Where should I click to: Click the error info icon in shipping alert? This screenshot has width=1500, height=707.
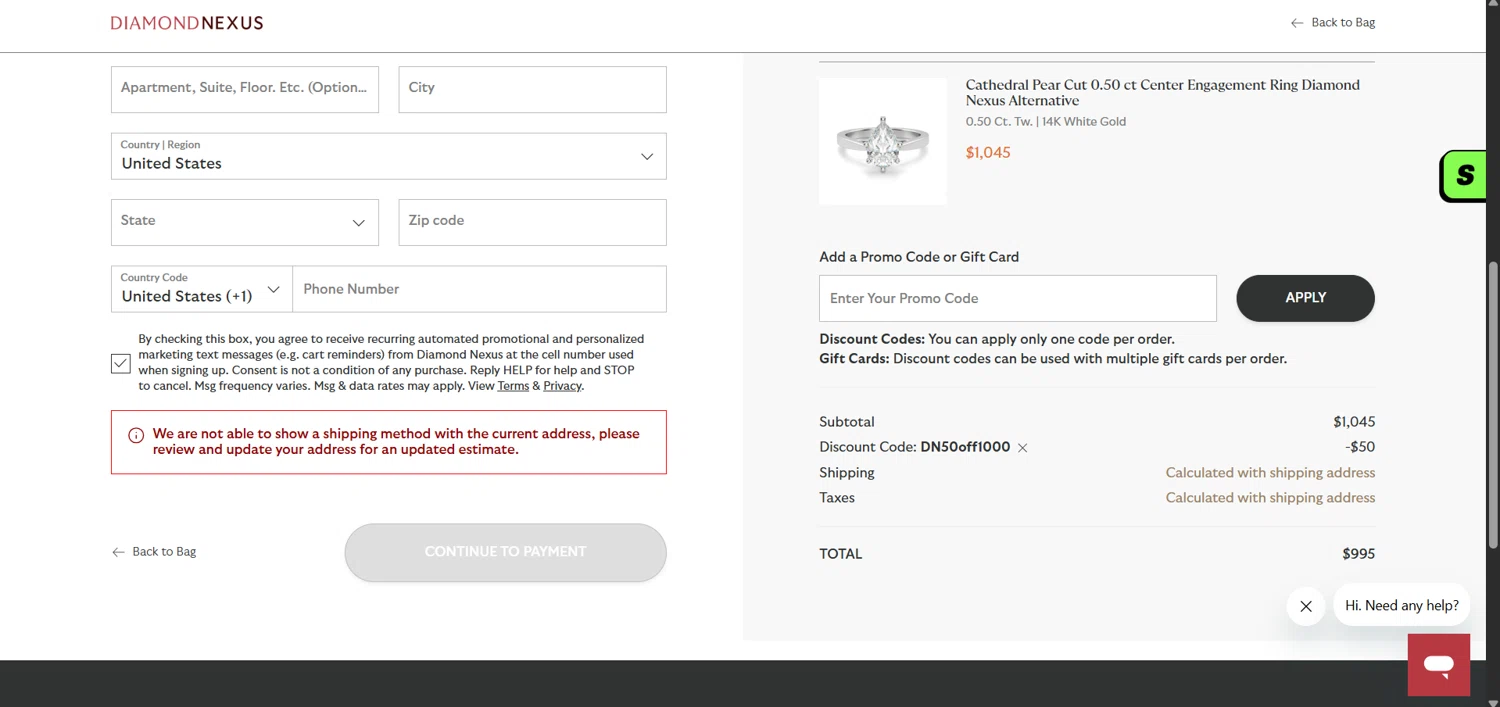click(x=136, y=435)
